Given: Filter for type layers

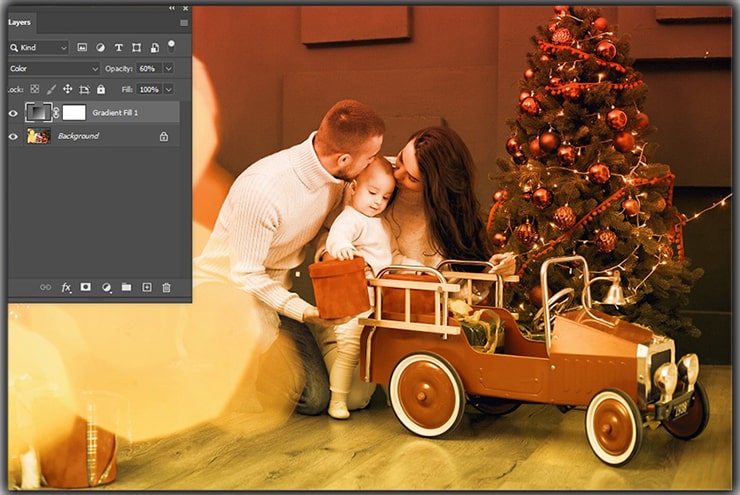Looking at the screenshot, I should (118, 48).
